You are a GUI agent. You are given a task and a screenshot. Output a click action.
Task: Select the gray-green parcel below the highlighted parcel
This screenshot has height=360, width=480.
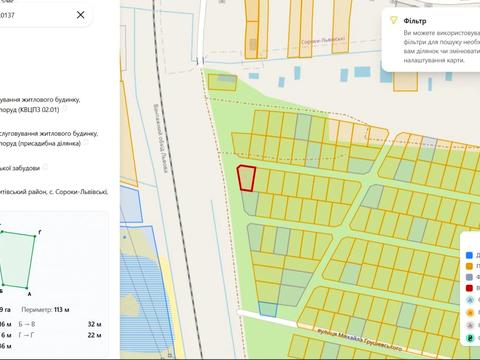pyautogui.click(x=250, y=203)
